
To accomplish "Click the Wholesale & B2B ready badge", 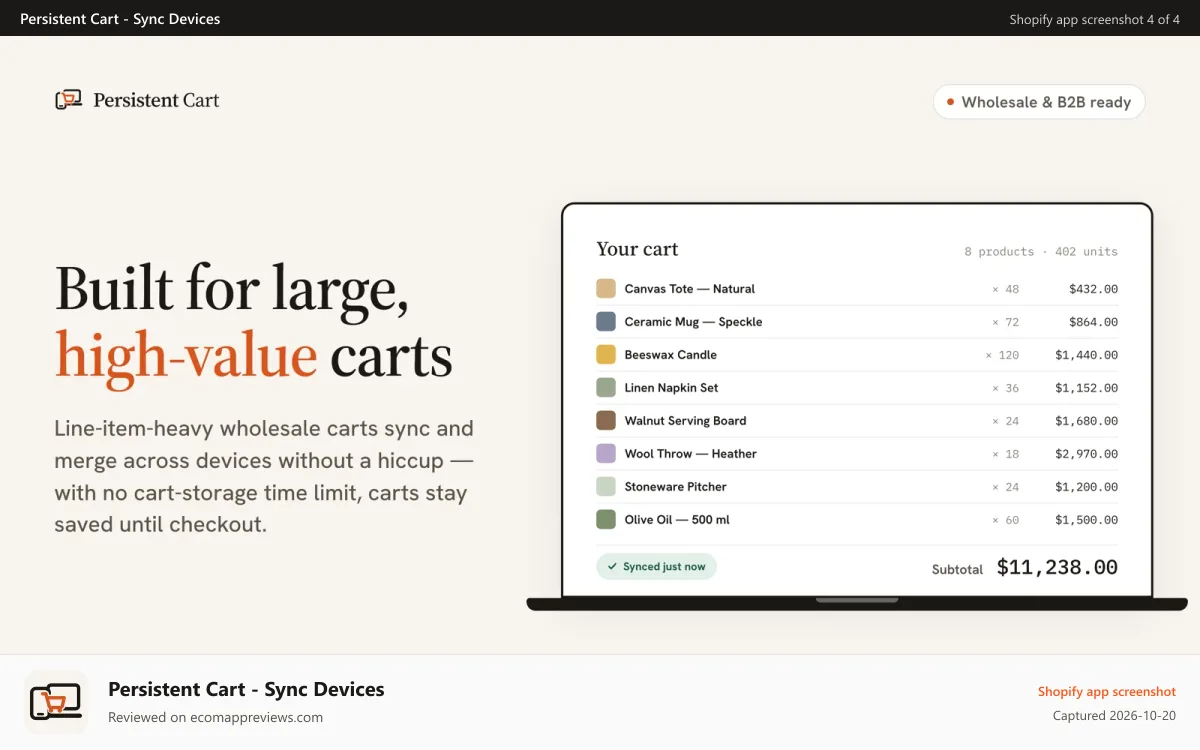I will [x=1039, y=102].
